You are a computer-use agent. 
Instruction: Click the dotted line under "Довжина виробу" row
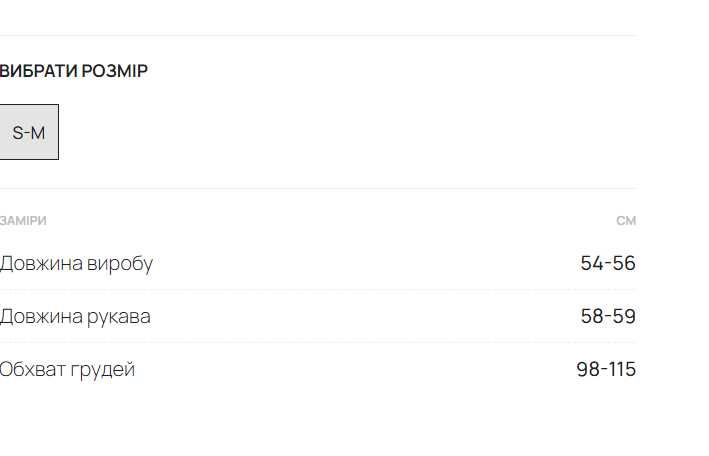pos(318,290)
